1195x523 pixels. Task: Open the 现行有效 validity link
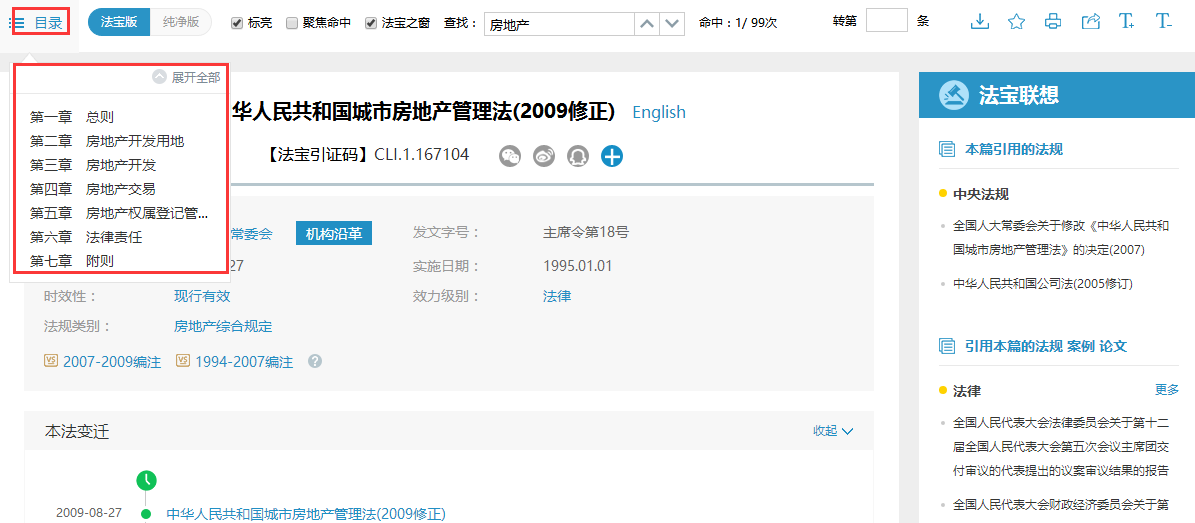[x=202, y=296]
